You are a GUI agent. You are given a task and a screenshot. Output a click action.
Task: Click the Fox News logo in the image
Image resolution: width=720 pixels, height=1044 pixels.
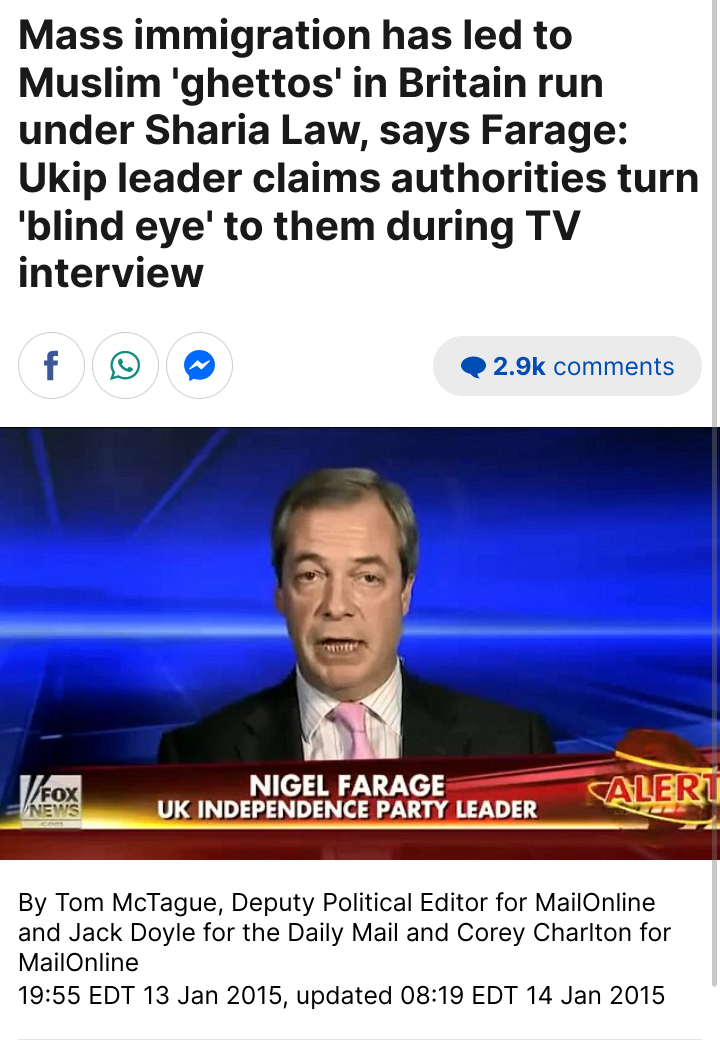click(x=51, y=802)
